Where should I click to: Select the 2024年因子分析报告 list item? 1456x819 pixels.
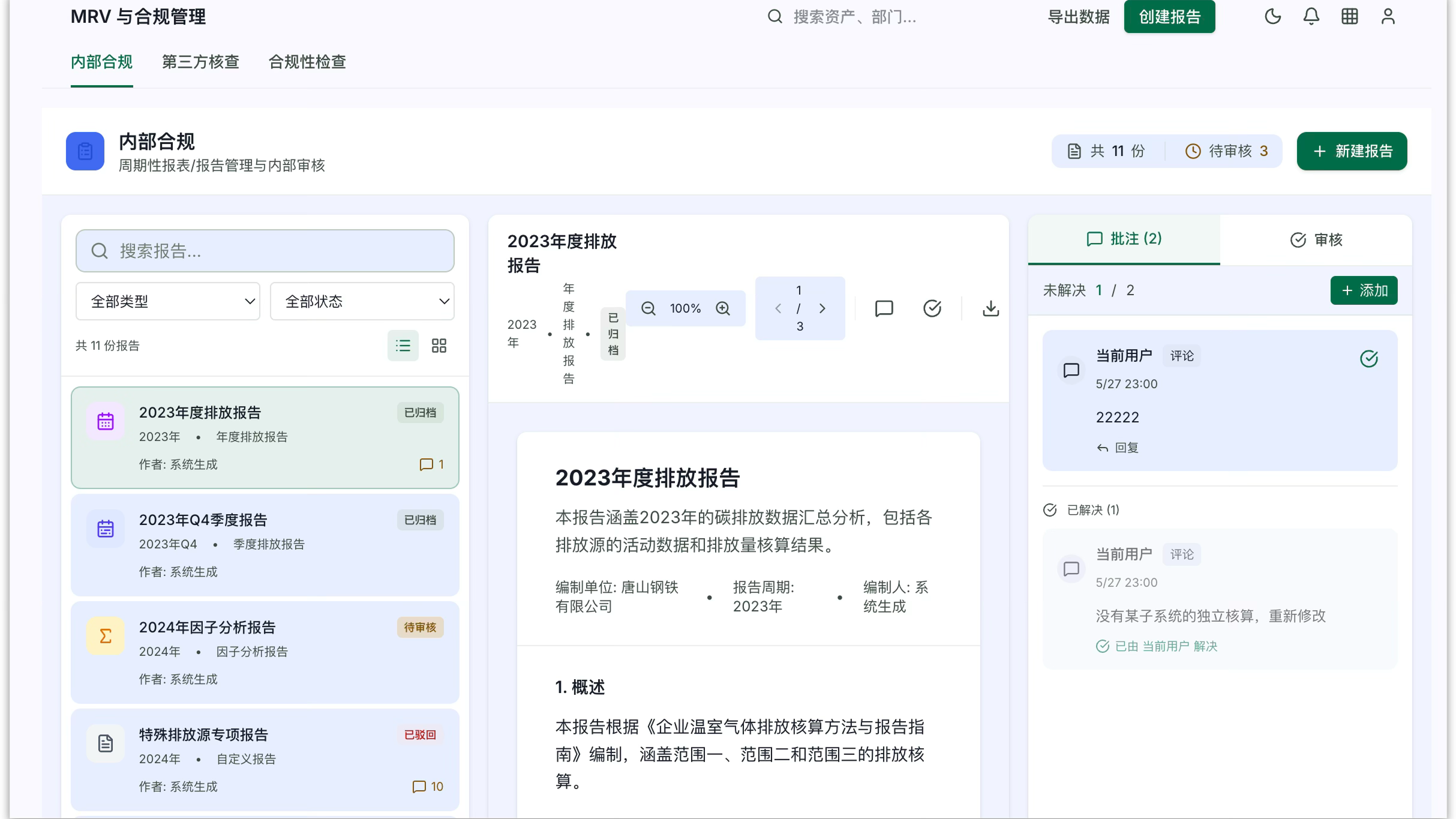pyautogui.click(x=265, y=652)
